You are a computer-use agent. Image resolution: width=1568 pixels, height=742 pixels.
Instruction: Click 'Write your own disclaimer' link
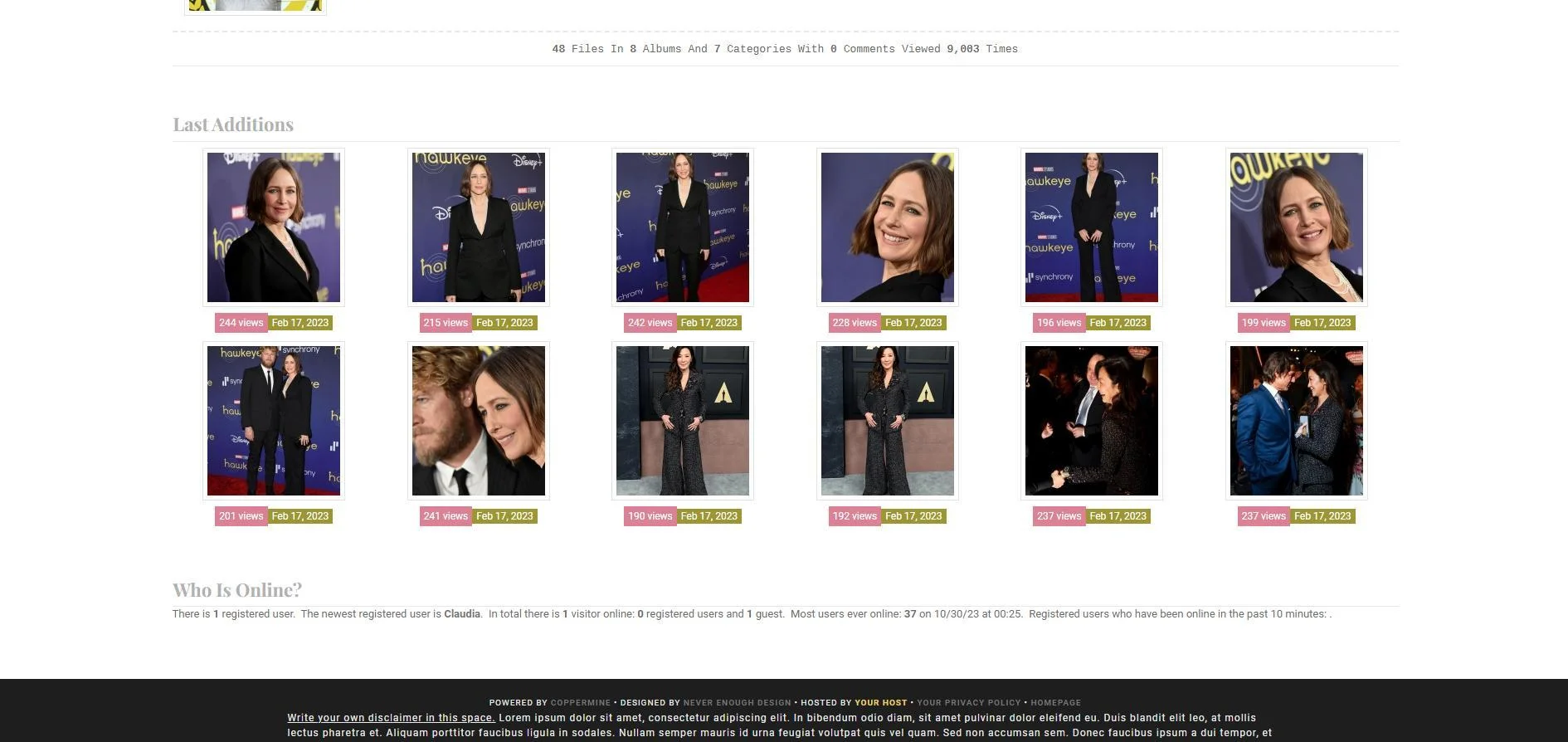(x=391, y=718)
